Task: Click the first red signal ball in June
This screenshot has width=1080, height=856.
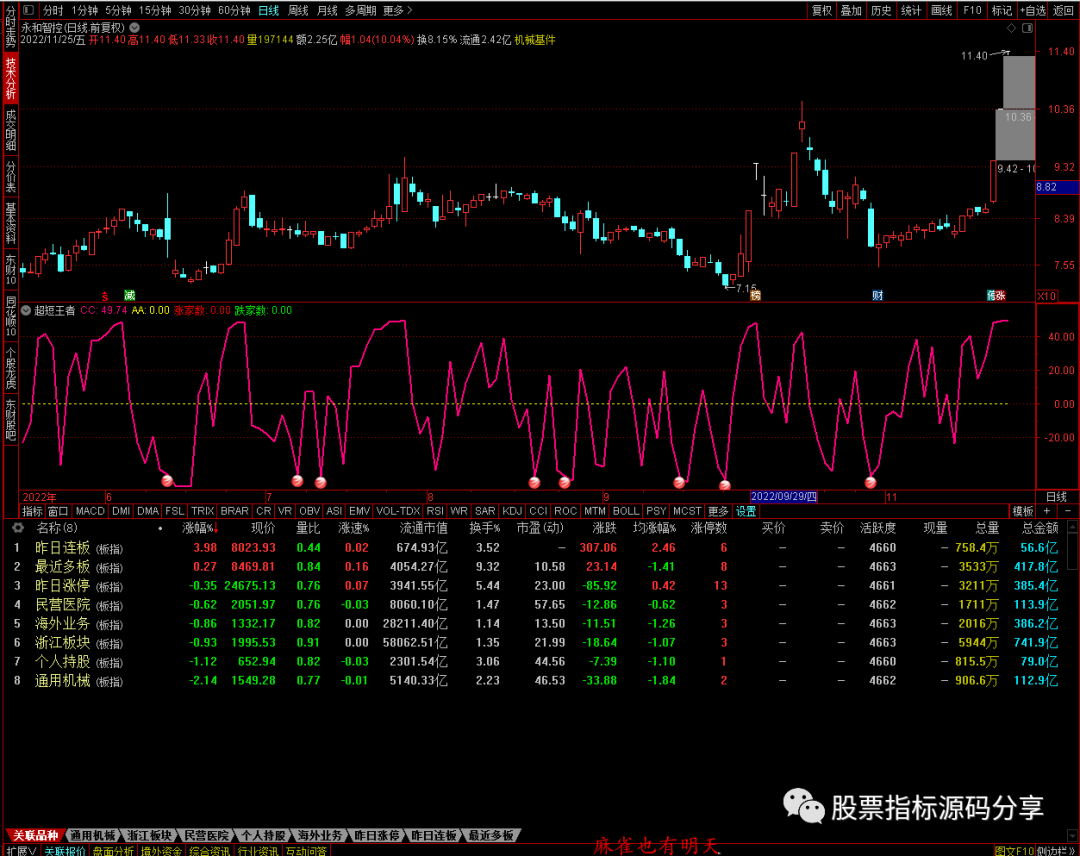Action: (167, 481)
